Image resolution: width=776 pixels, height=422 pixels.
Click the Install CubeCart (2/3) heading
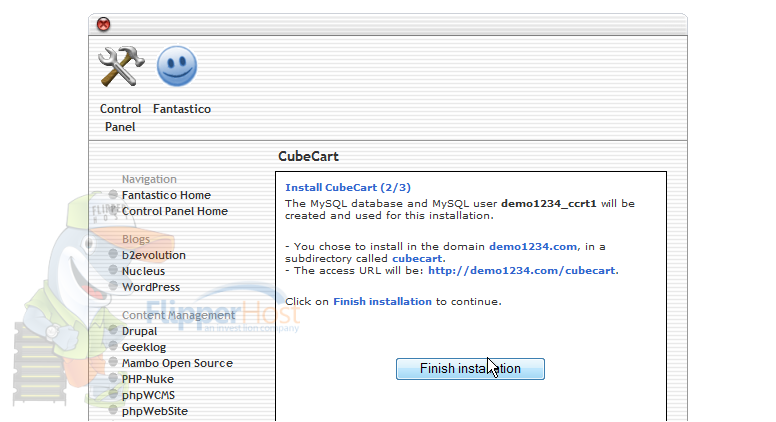pos(348,188)
